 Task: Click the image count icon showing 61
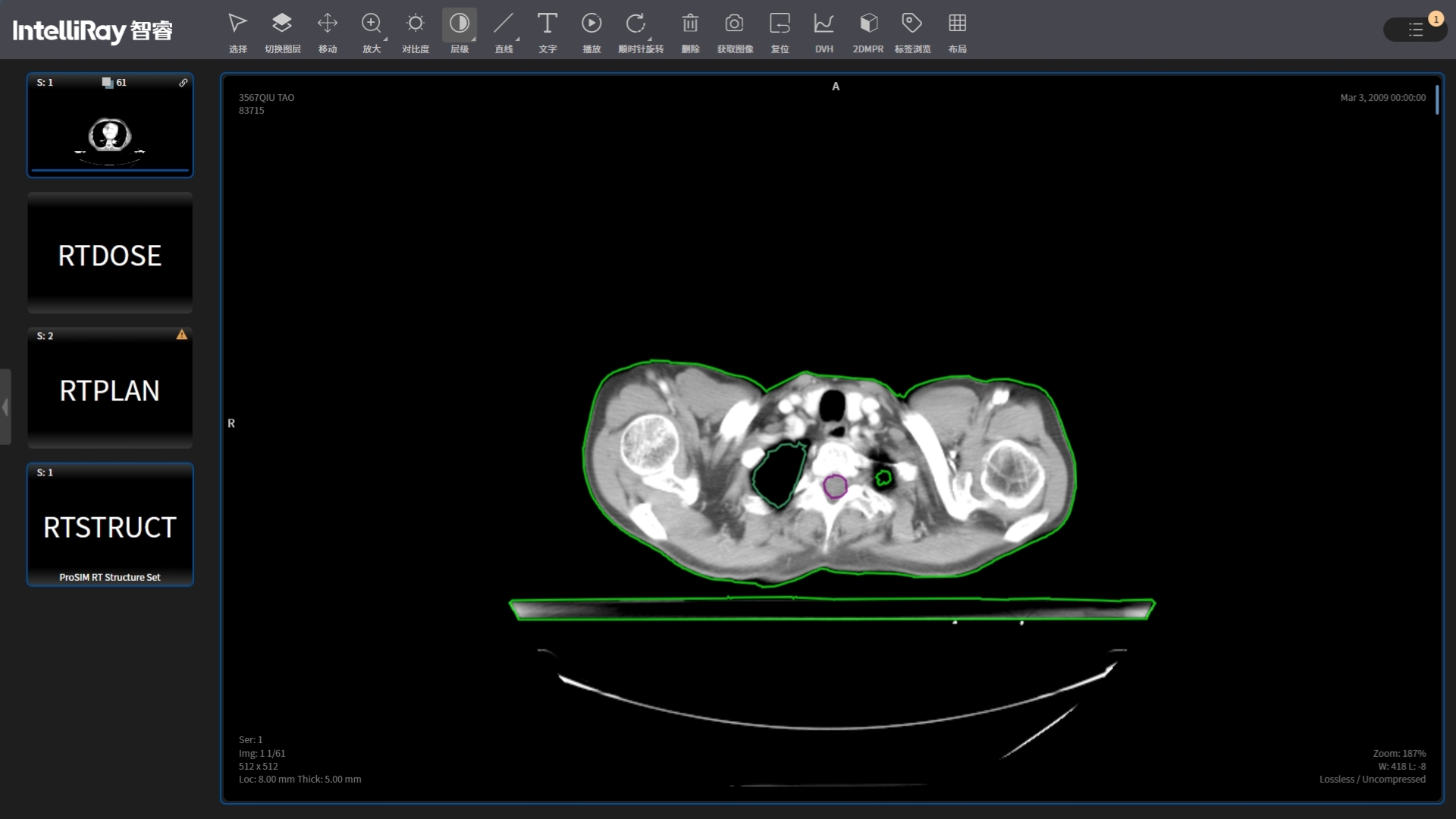108,83
